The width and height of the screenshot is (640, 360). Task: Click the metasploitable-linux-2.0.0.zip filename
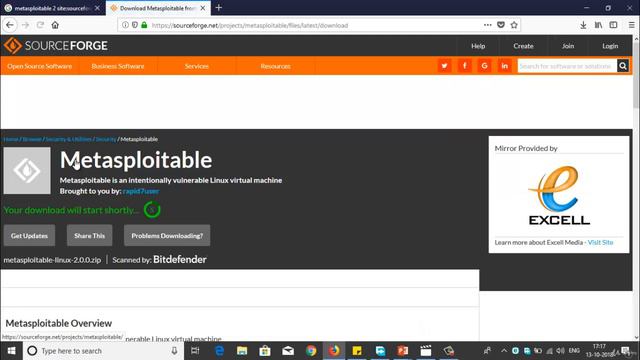(52, 260)
